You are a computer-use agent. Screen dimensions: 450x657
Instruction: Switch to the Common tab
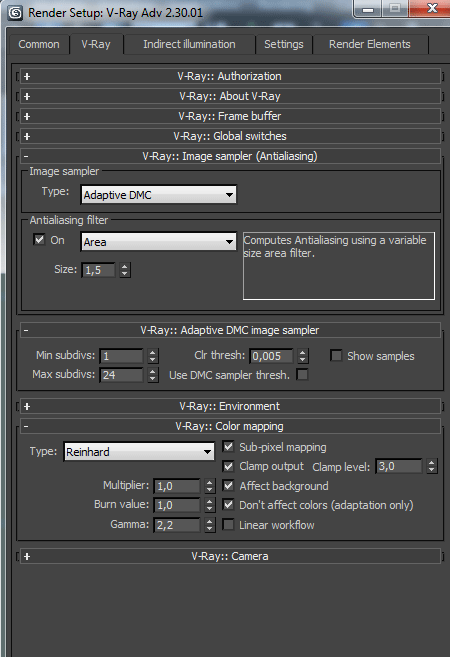[x=39, y=44]
